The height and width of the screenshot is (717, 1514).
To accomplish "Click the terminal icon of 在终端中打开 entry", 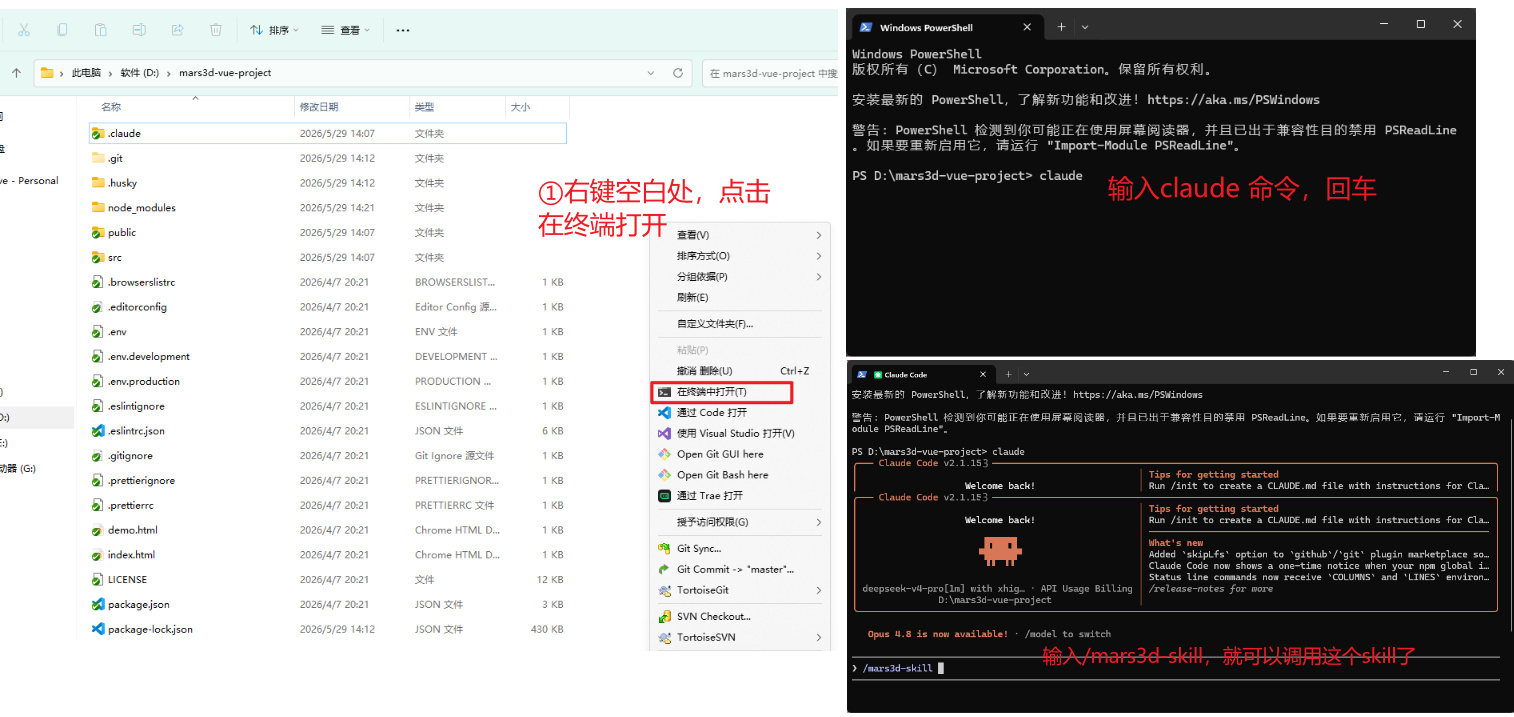I will coord(664,392).
